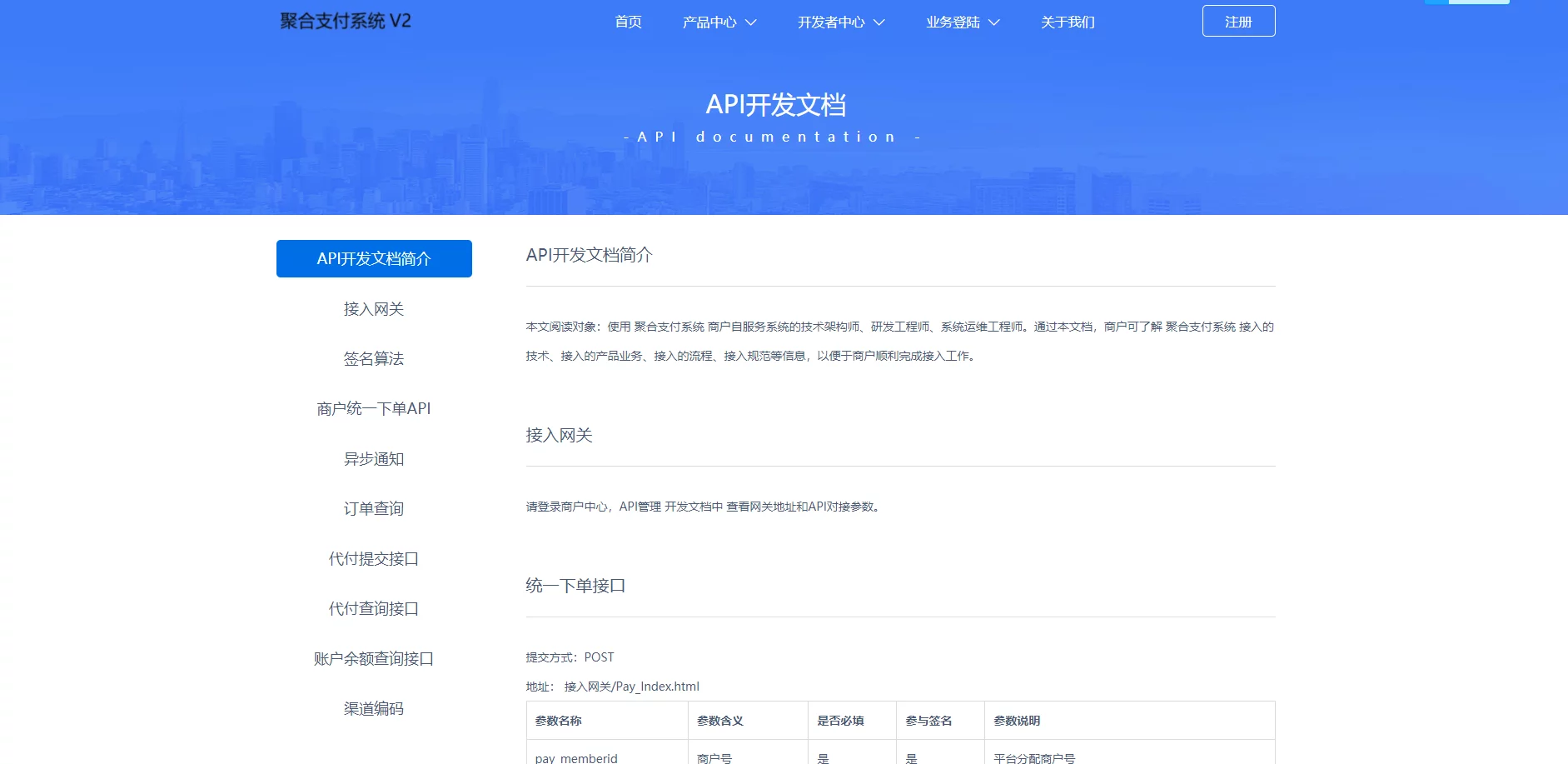This screenshot has width=1568, height=764.
Task: Open the 订单查询 sidebar entry
Action: point(374,509)
